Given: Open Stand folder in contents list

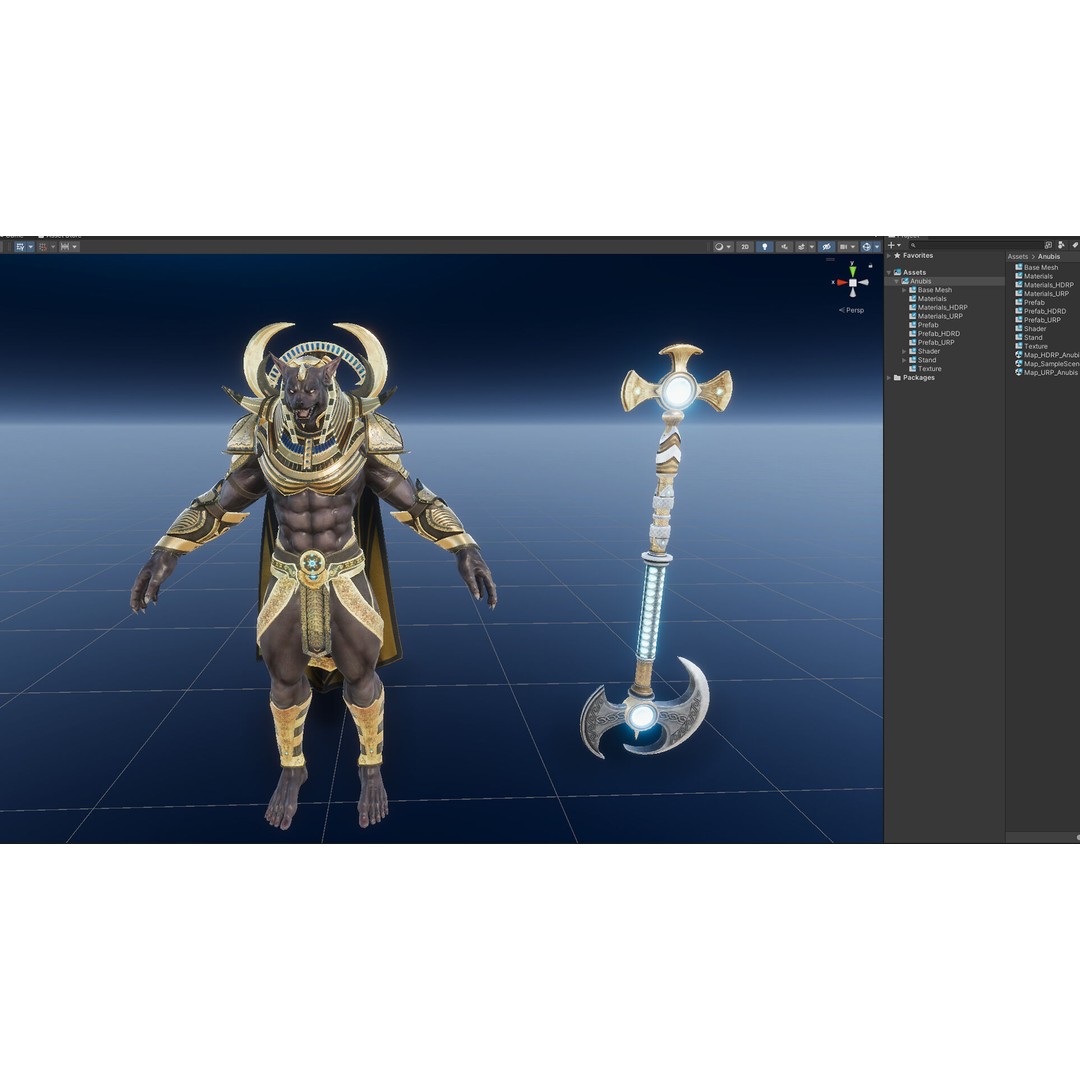Looking at the screenshot, I should (x=1029, y=338).
